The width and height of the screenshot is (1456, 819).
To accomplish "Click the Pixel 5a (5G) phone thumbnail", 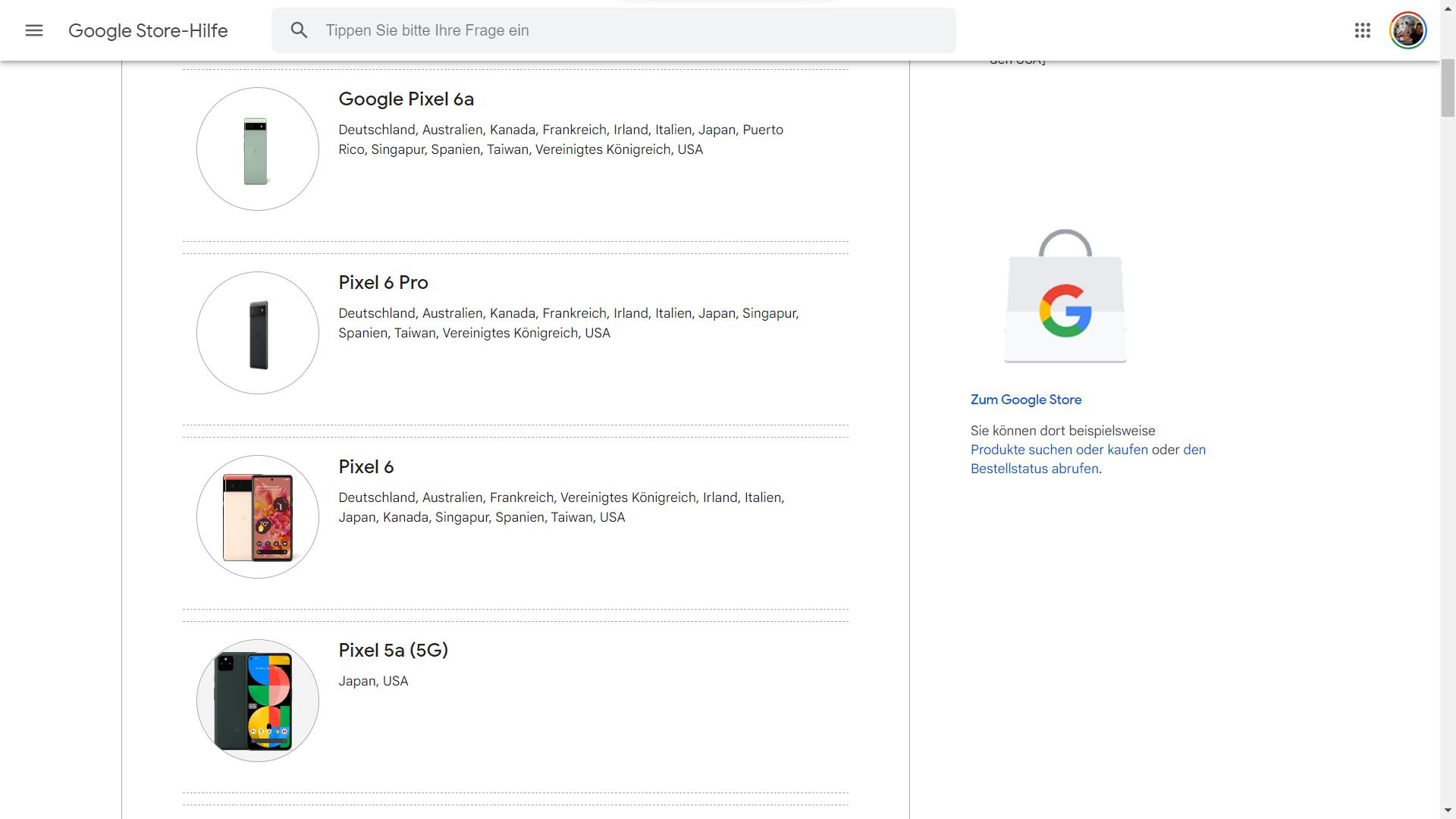I will tap(257, 701).
